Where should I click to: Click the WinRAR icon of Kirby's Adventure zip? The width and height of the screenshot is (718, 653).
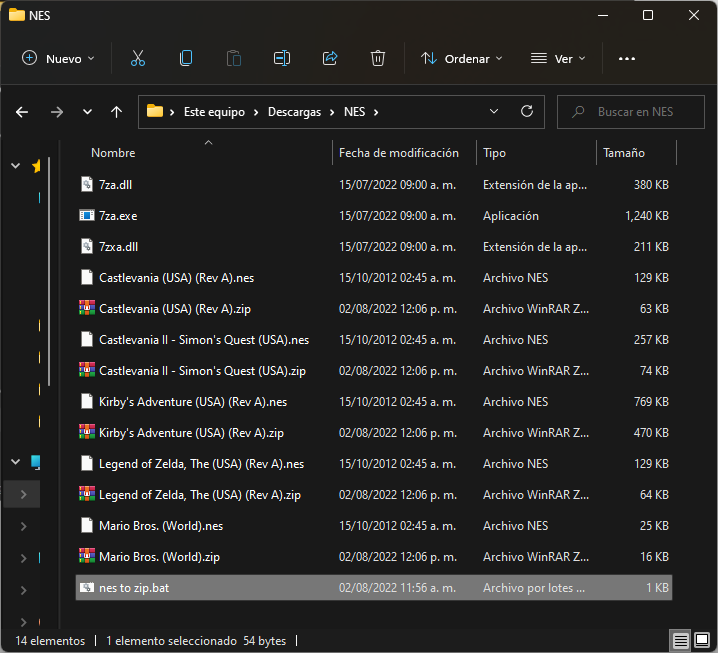(x=87, y=432)
